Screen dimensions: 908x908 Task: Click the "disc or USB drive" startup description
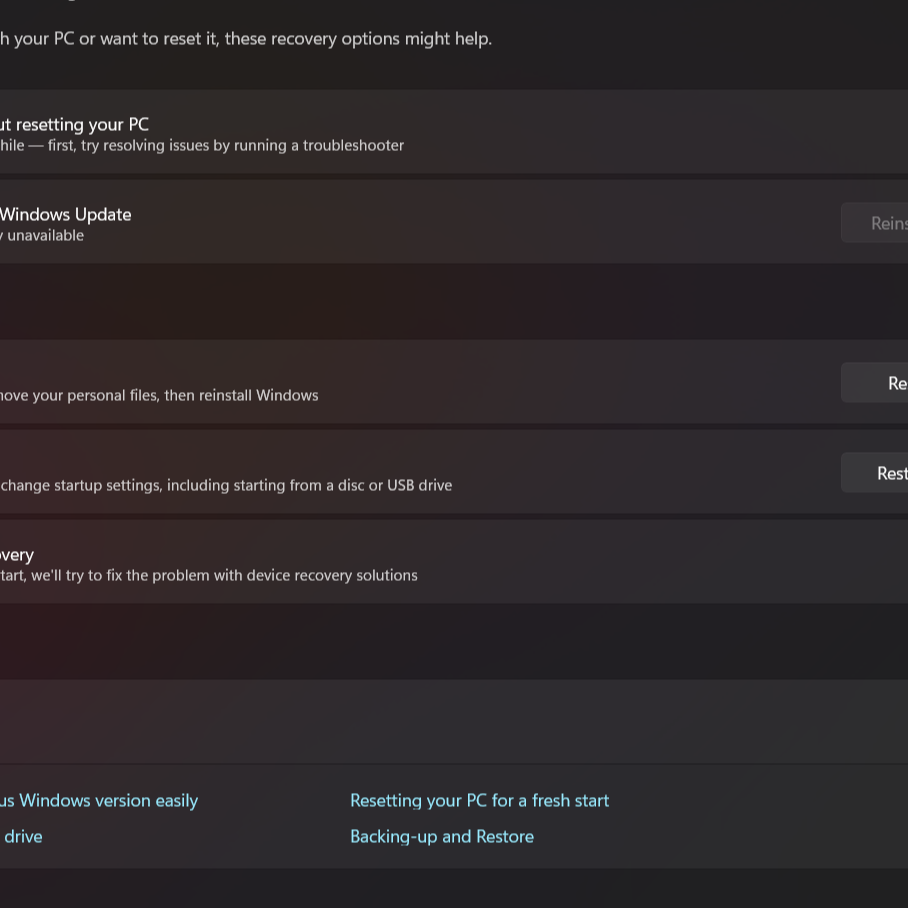point(380,485)
